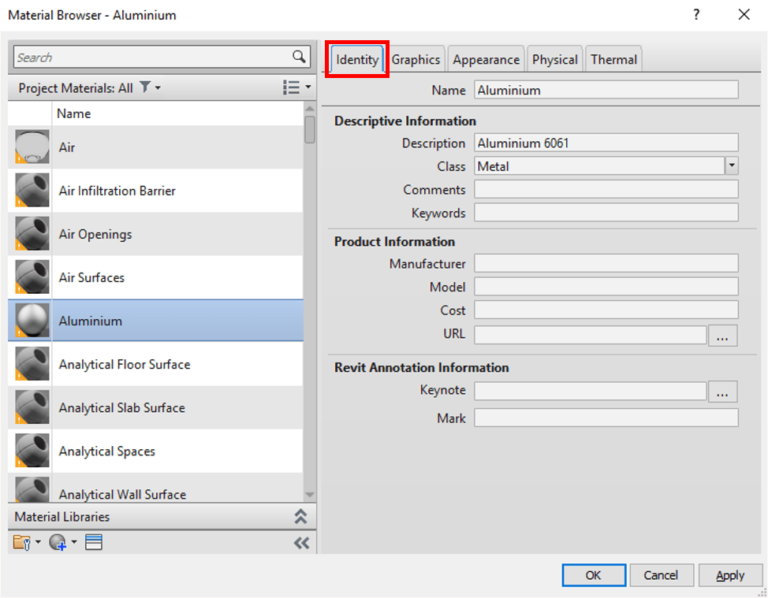Image resolution: width=768 pixels, height=598 pixels.
Task: Select the Analytical Wall Surface row
Action: tap(156, 488)
